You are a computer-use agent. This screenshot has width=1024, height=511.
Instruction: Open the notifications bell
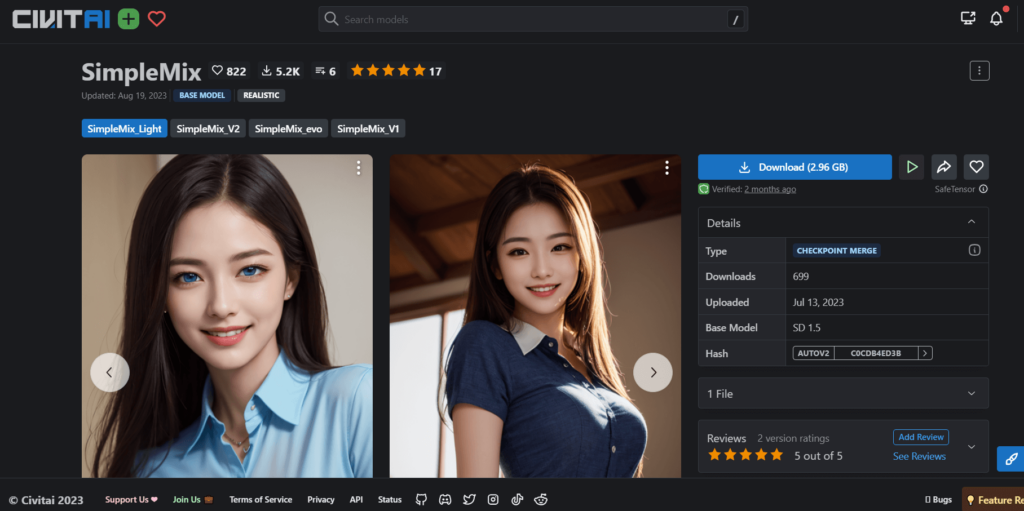tap(996, 19)
